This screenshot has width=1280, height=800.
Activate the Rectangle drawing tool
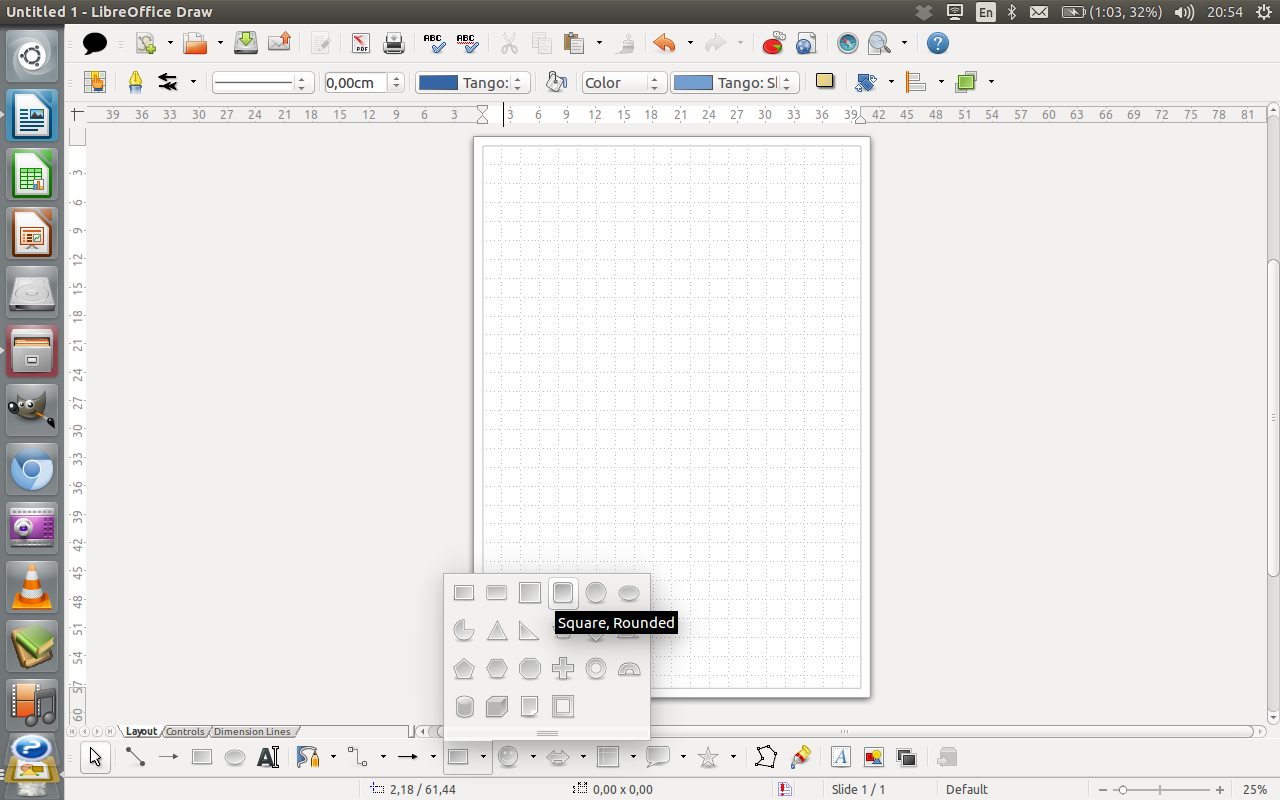click(202, 758)
